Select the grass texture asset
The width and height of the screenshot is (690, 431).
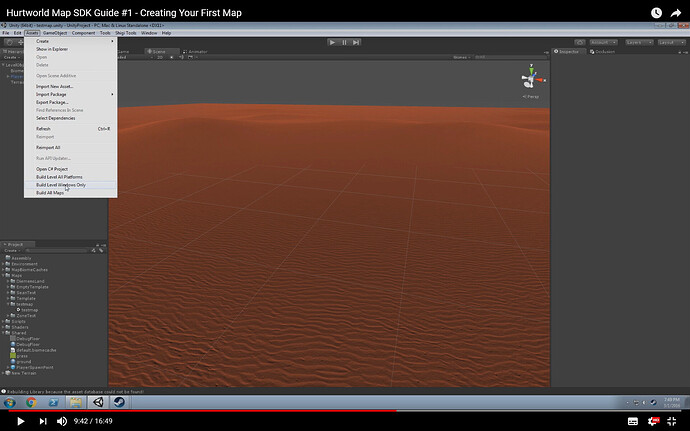coord(19,356)
